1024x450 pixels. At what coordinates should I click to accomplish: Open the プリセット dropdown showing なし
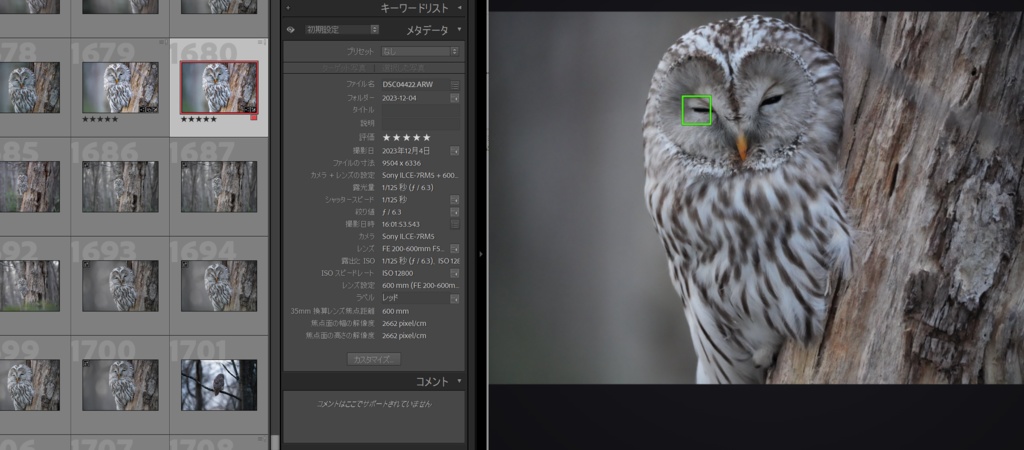click(420, 51)
